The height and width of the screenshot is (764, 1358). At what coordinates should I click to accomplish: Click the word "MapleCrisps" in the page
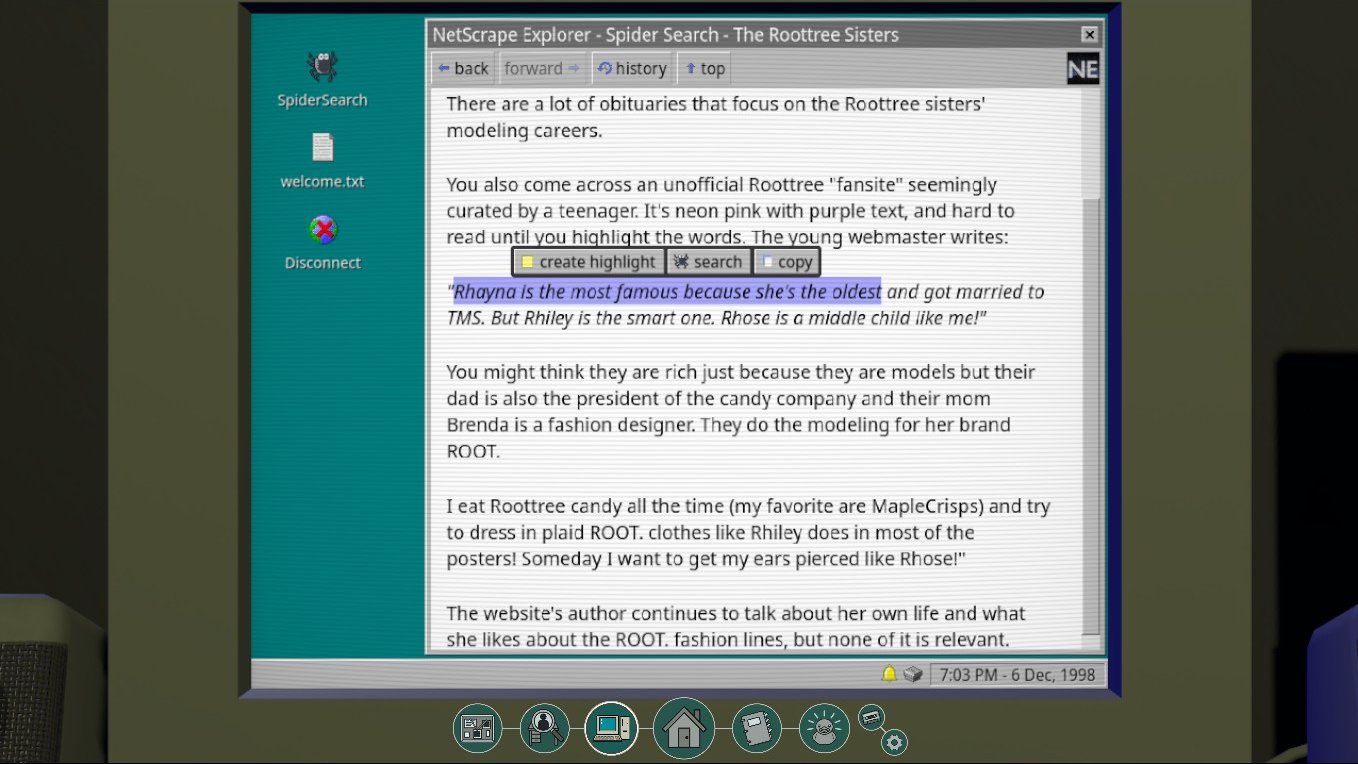pyautogui.click(x=926, y=506)
